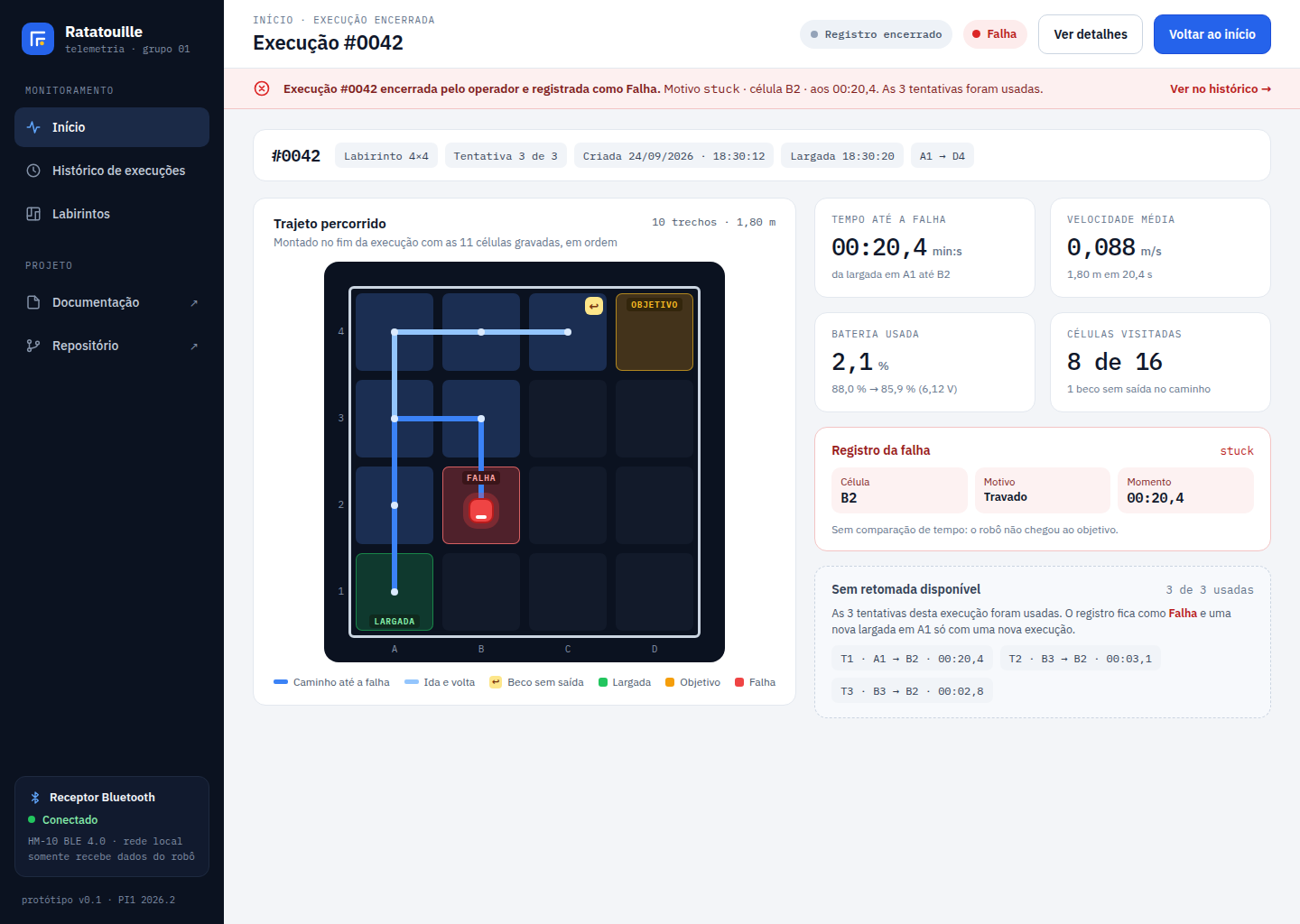The width and height of the screenshot is (1300, 924).
Task: Select the LARGADA cell in the maze
Action: click(x=395, y=592)
